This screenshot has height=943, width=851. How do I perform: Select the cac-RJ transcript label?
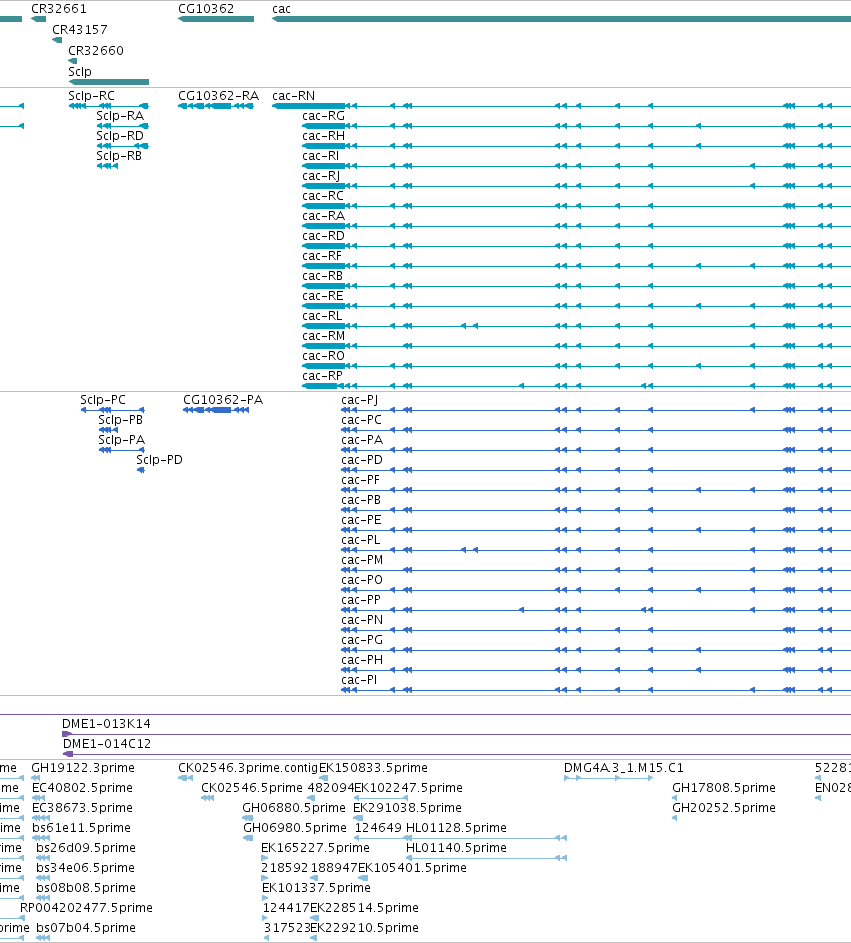tap(321, 176)
